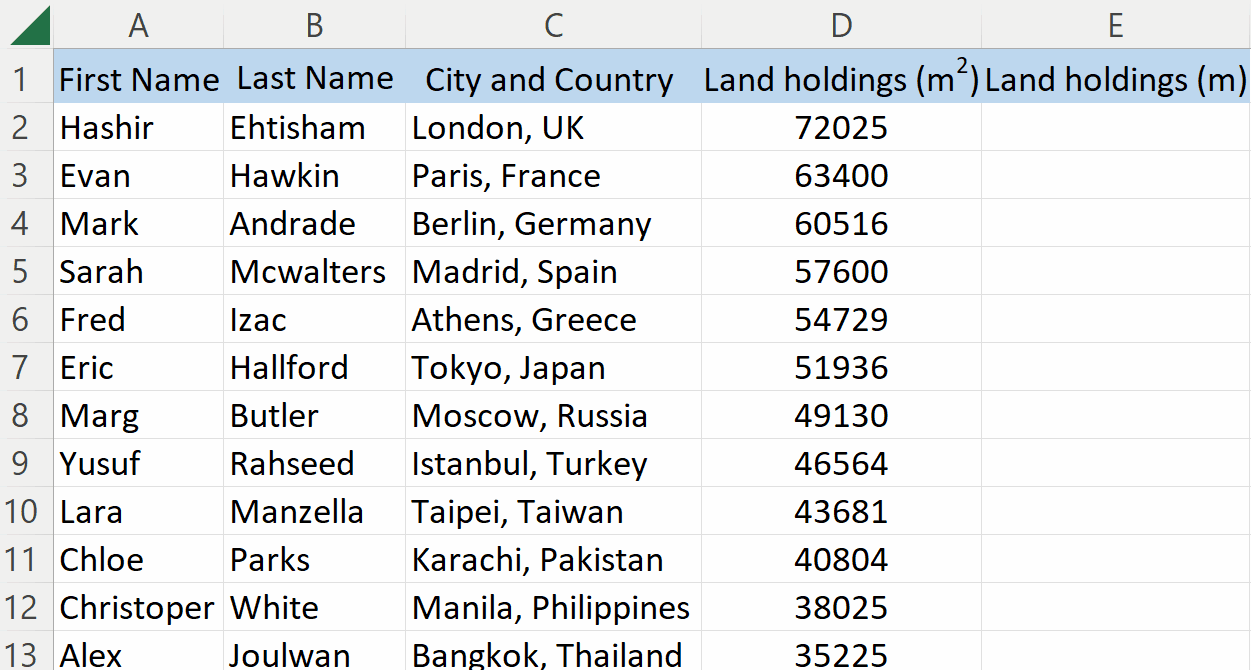
Task: Select the cell containing "Izac"
Action: (314, 319)
